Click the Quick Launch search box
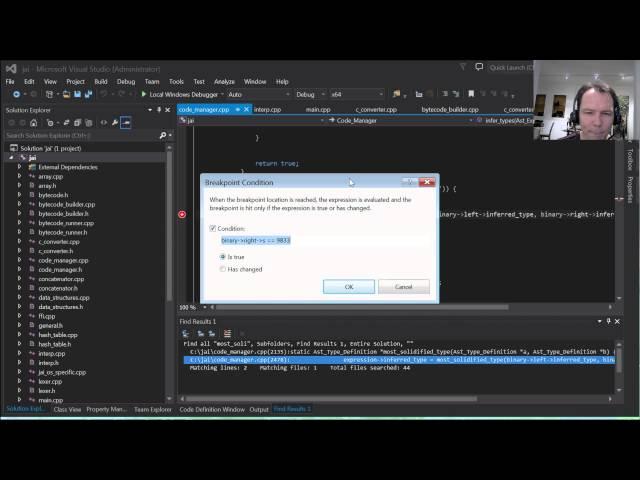The image size is (640, 480). click(510, 67)
